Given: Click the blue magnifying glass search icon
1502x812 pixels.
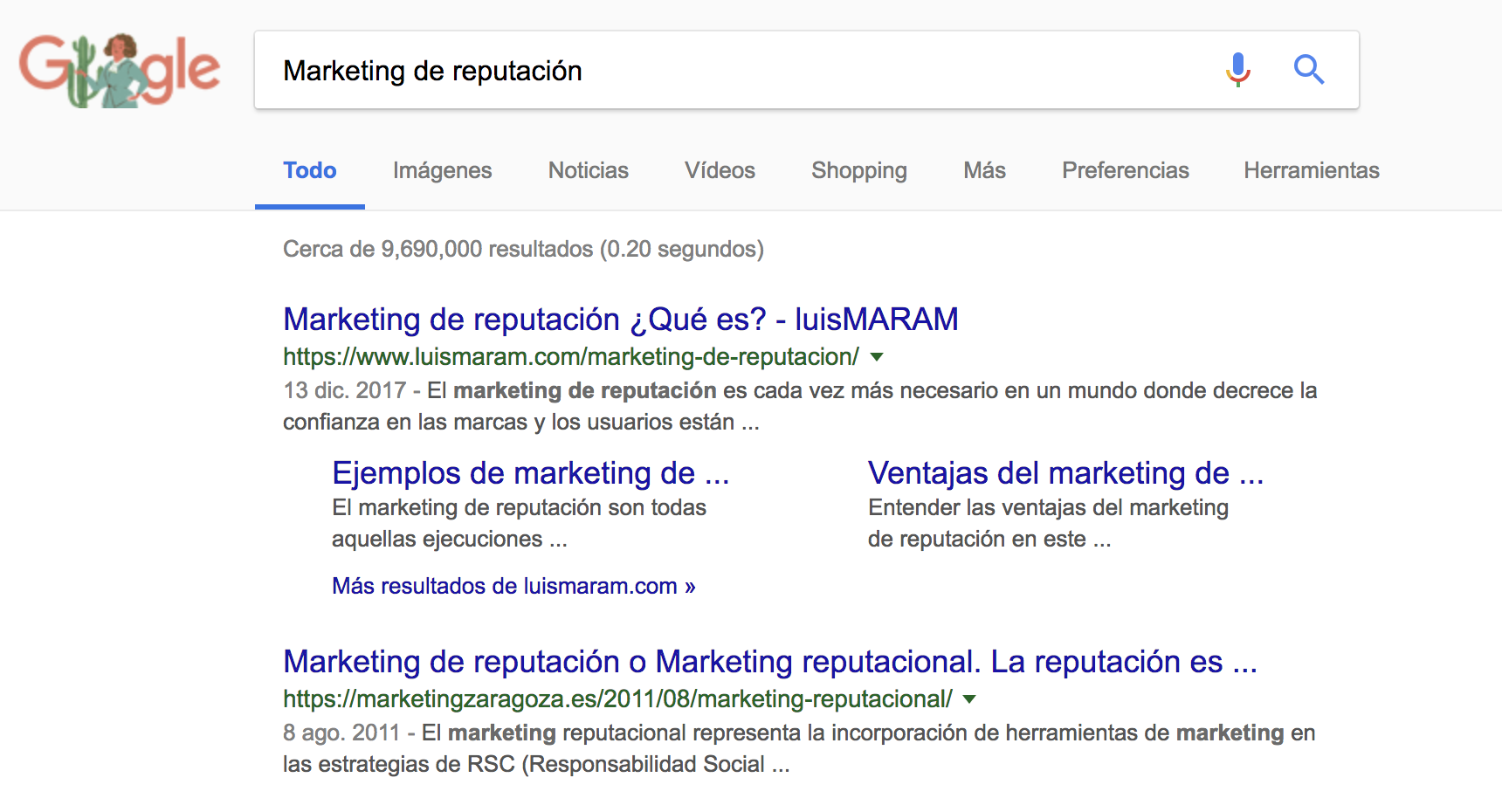Looking at the screenshot, I should tap(1308, 70).
